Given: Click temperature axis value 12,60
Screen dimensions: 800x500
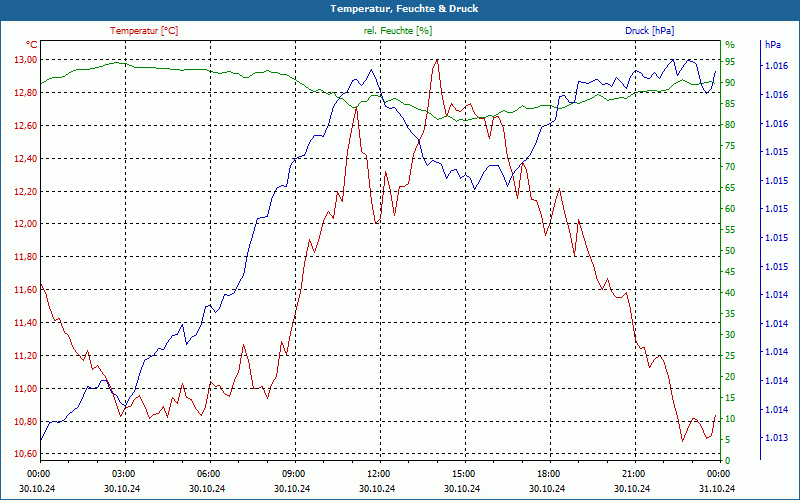Looking at the screenshot, I should (24, 126).
